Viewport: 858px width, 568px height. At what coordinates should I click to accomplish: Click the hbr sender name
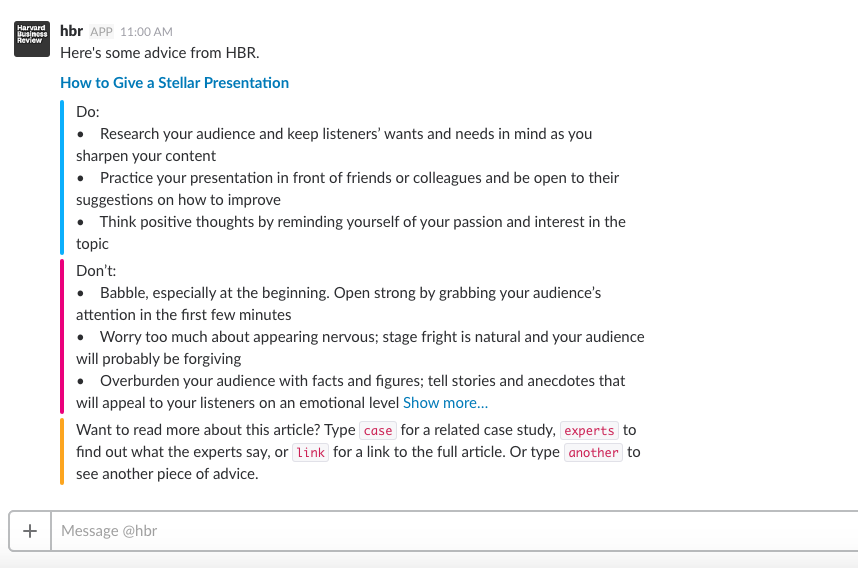tap(72, 31)
